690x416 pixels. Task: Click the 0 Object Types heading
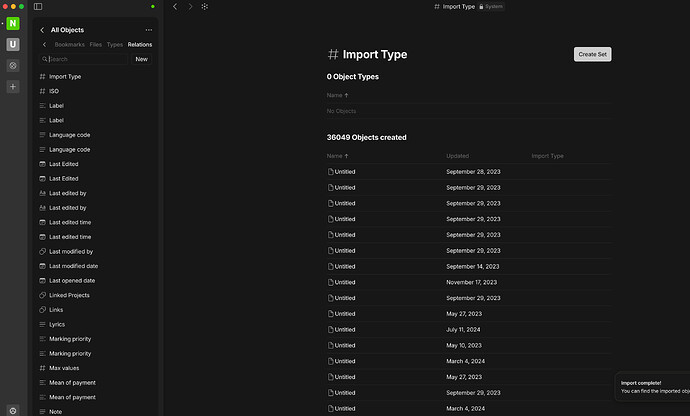352,77
